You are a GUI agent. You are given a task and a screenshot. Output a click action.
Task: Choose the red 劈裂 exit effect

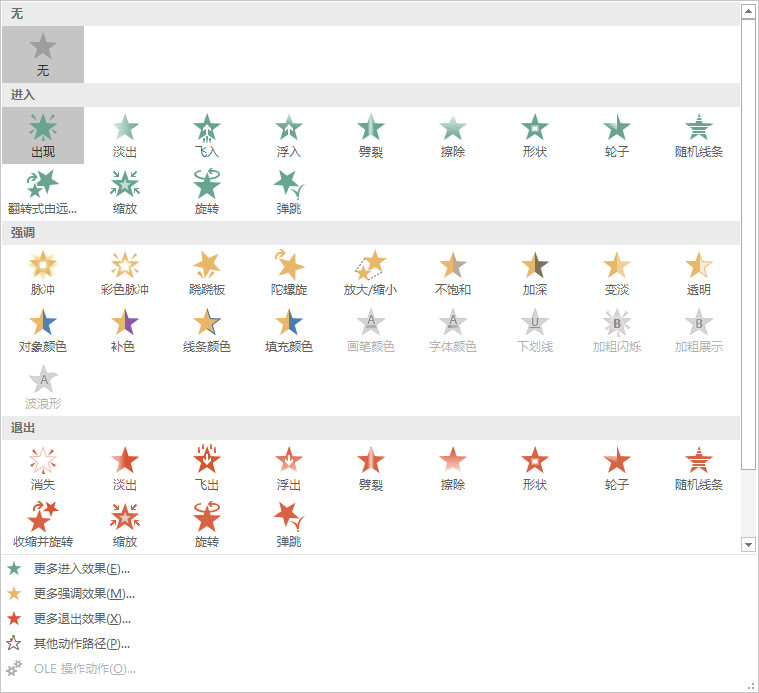tap(371, 468)
